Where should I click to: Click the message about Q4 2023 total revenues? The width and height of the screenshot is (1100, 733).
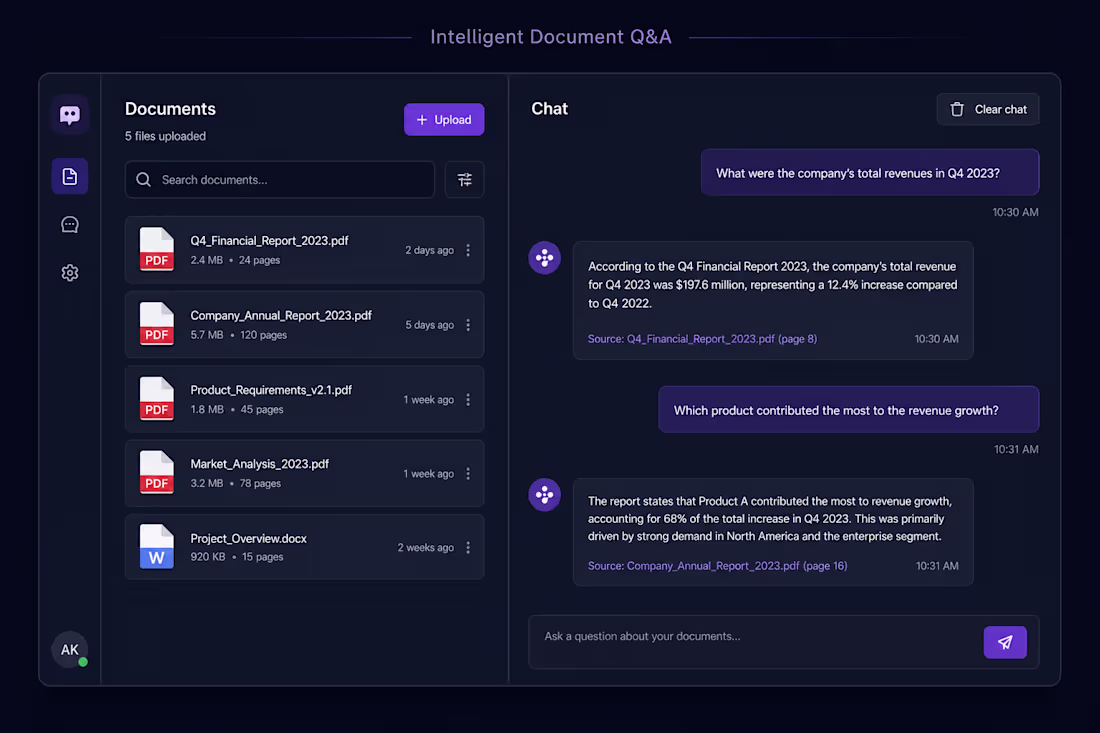pyautogui.click(x=870, y=173)
